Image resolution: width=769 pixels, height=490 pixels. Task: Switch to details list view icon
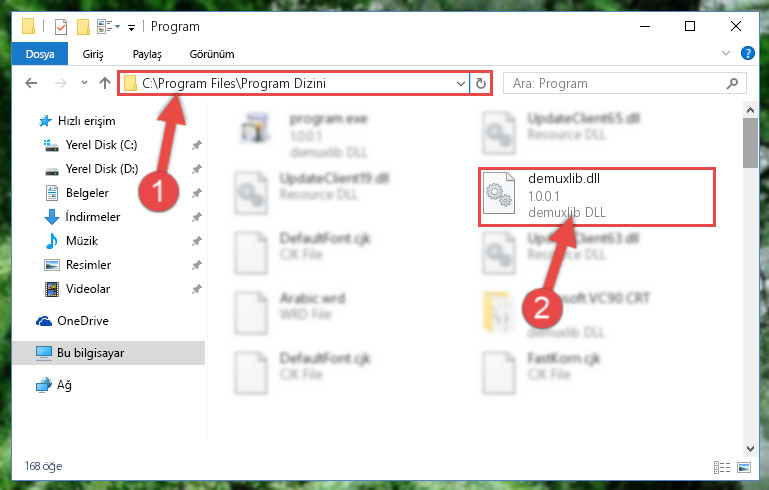tap(722, 467)
